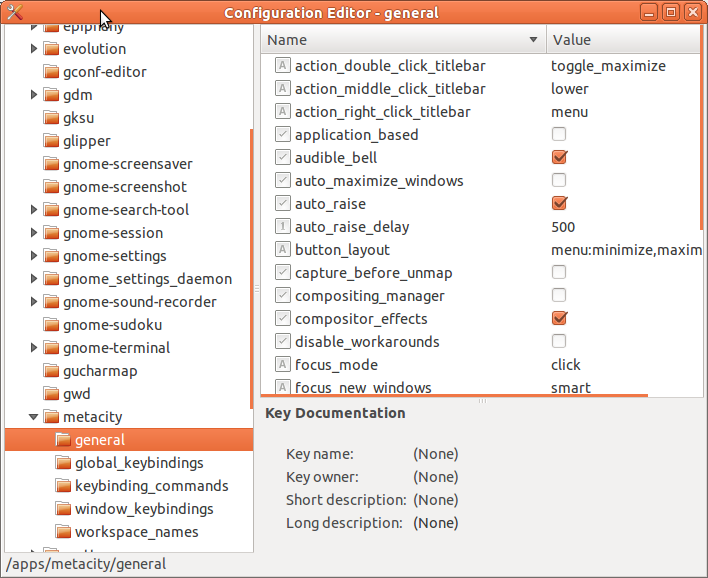The height and width of the screenshot is (578, 708).
Task: Select the focus_new_windows key row
Action: click(x=480, y=387)
